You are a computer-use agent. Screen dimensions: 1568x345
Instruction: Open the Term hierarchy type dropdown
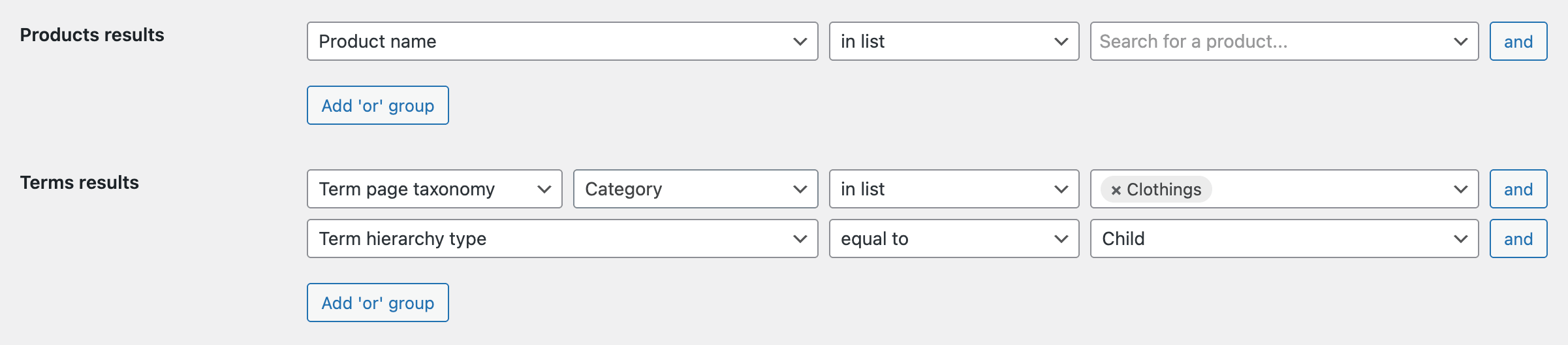pos(562,238)
